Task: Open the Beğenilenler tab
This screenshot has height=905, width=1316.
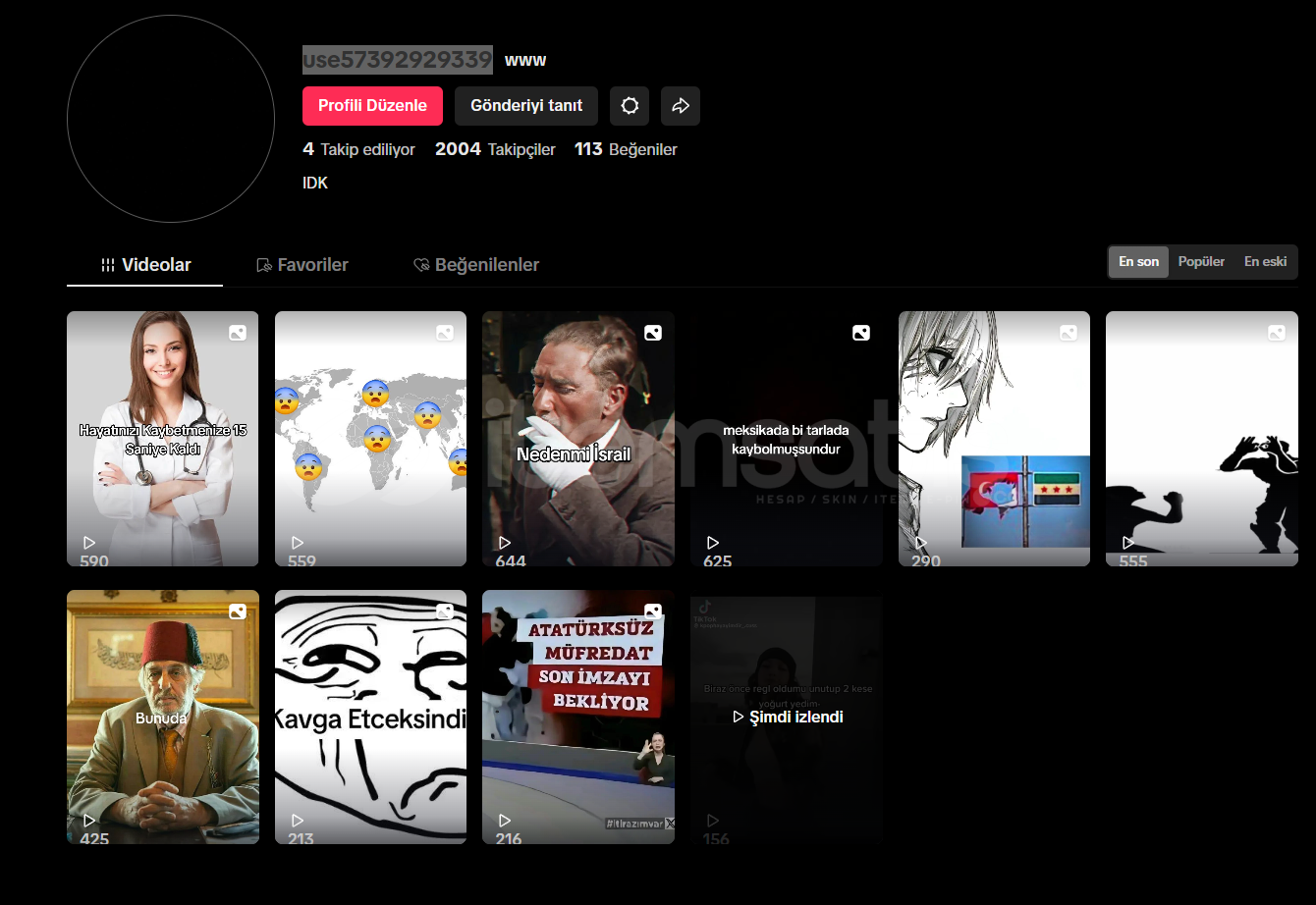Action: (476, 265)
